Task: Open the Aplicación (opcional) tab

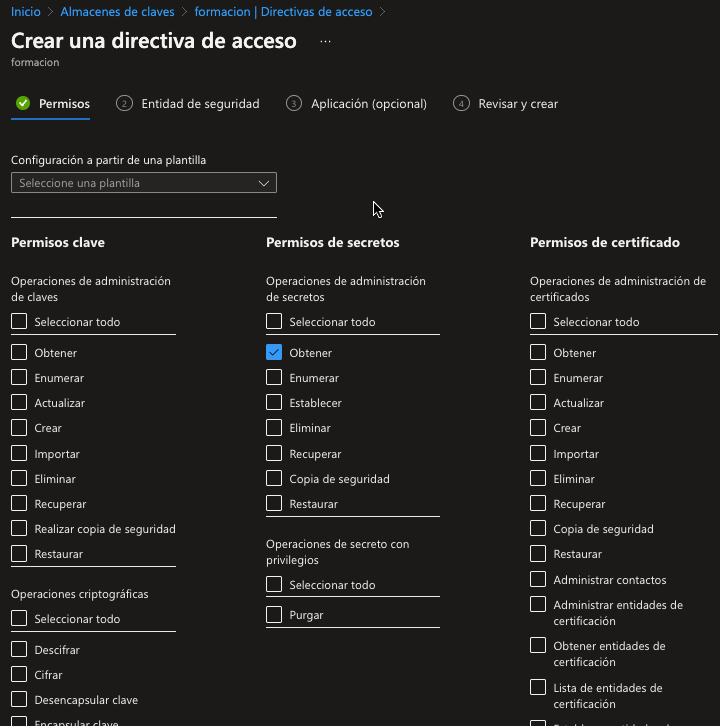Action: point(368,104)
